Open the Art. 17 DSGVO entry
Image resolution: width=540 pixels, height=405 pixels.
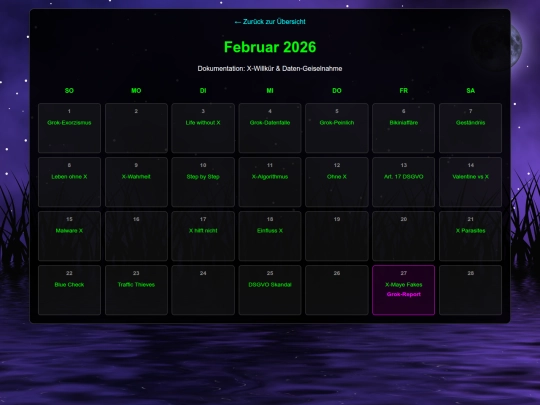pos(403,177)
